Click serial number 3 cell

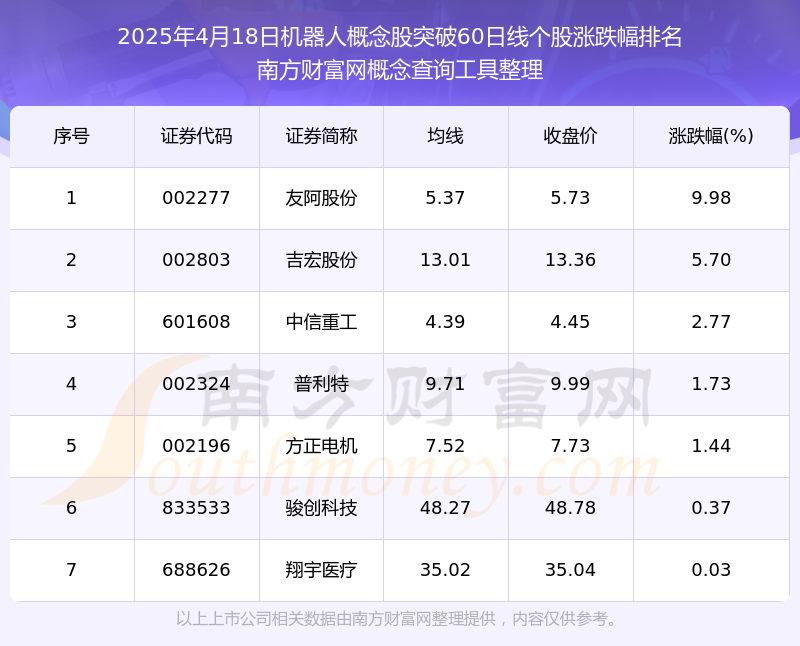(71, 322)
